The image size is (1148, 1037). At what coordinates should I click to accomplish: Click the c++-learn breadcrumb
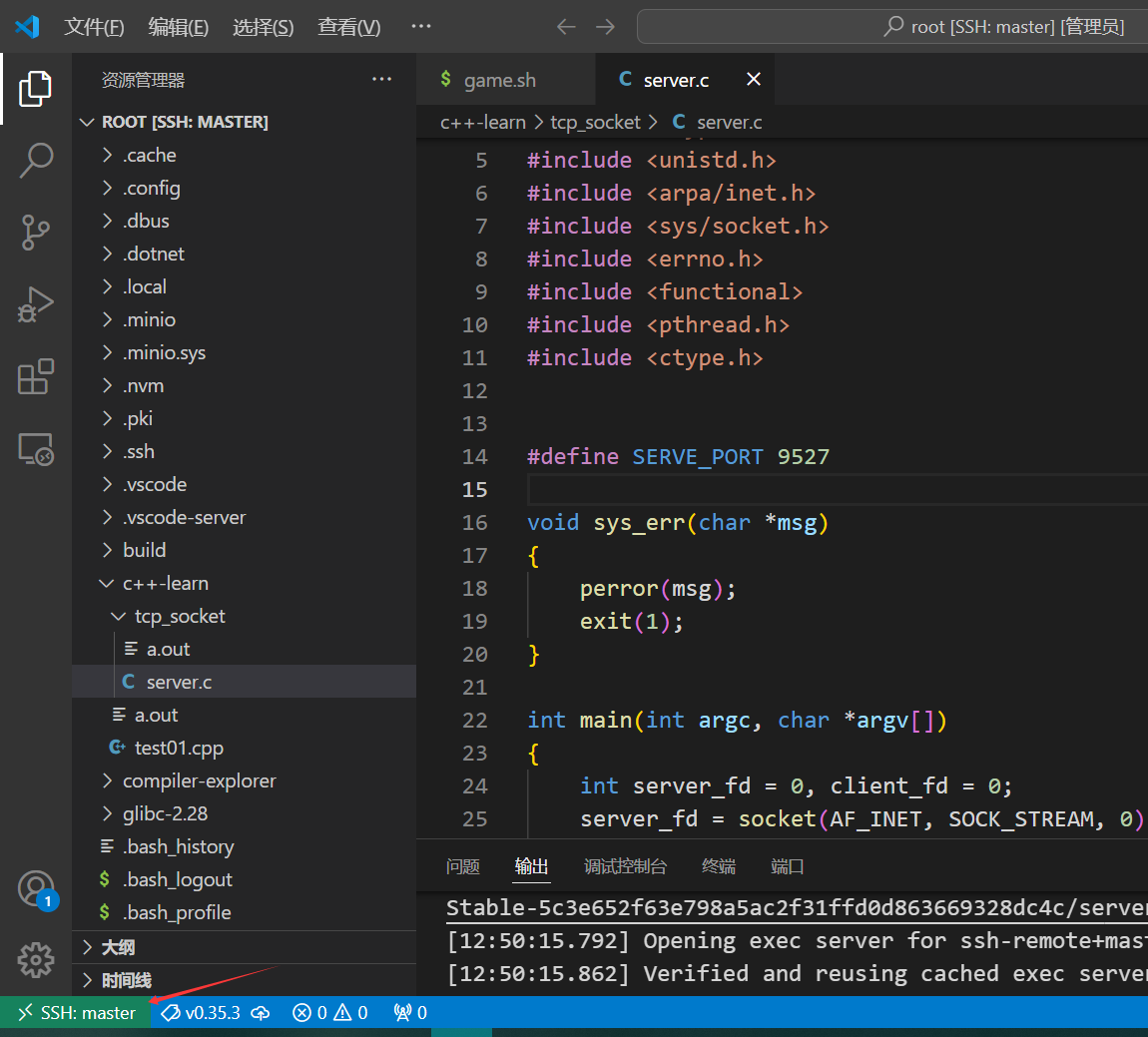pyautogui.click(x=482, y=122)
